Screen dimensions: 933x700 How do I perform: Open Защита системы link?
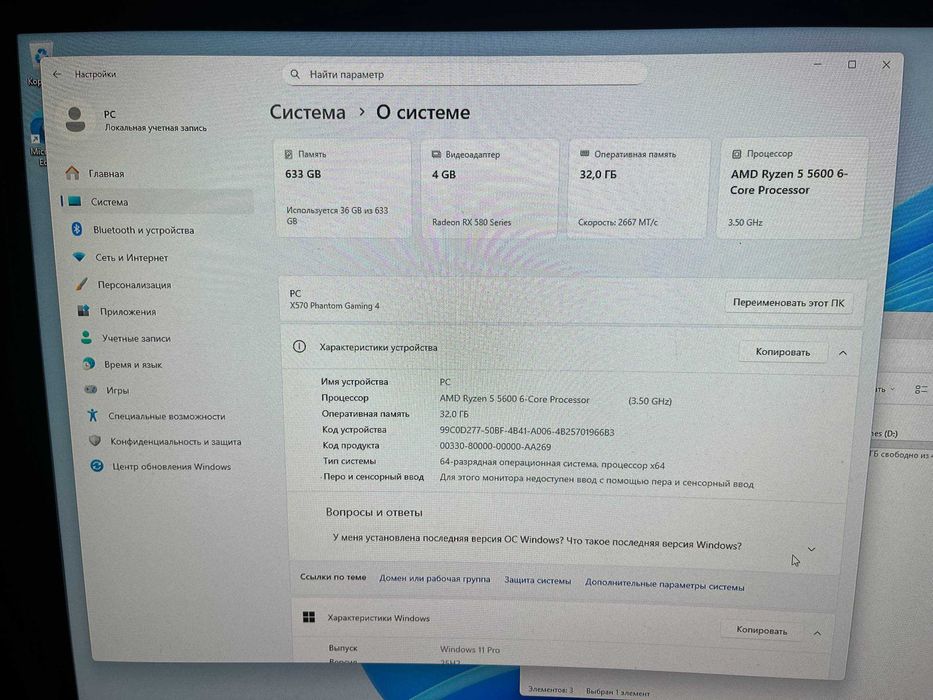tap(537, 580)
